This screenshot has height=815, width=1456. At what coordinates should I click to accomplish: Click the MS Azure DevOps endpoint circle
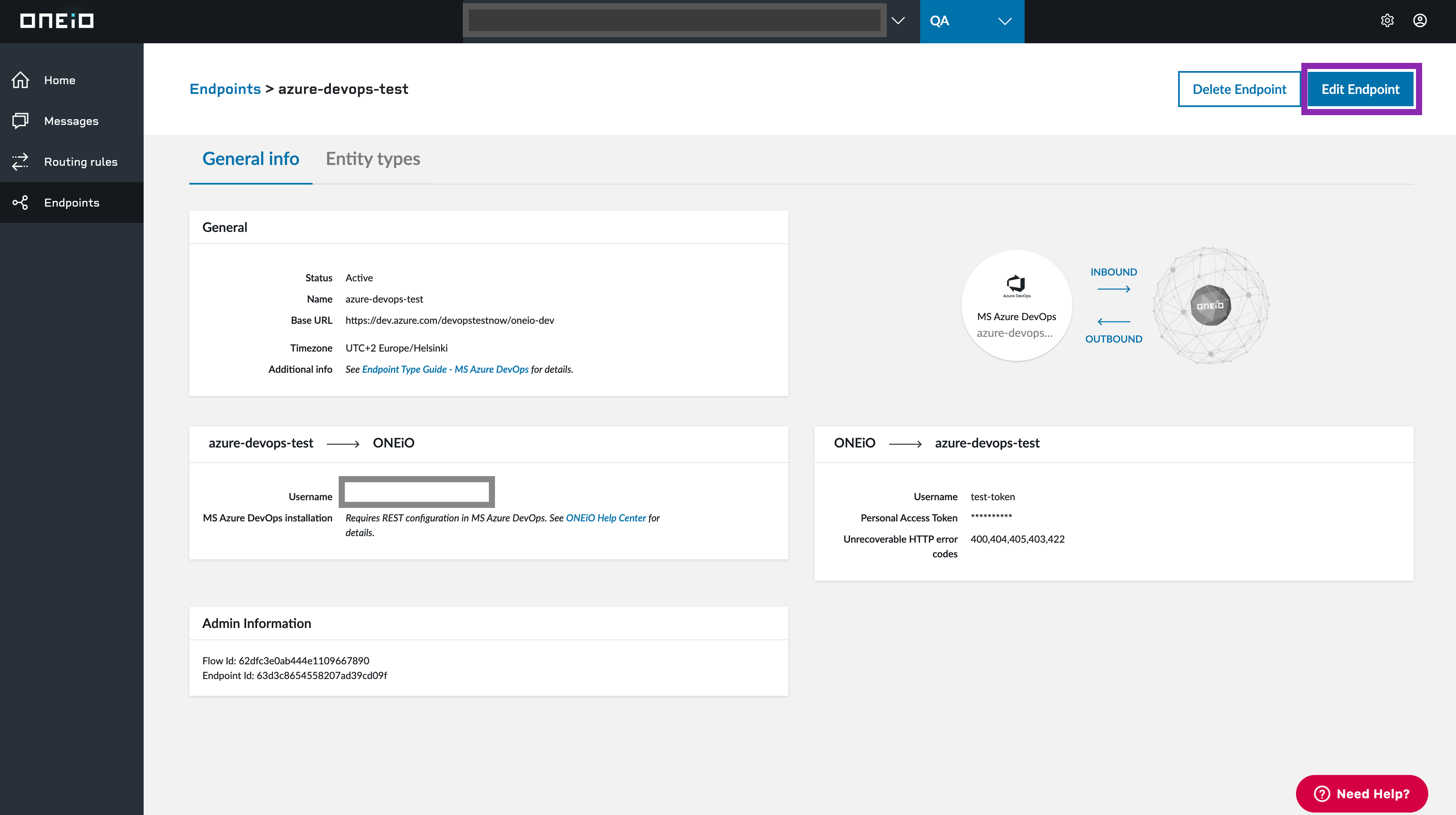coord(1016,305)
